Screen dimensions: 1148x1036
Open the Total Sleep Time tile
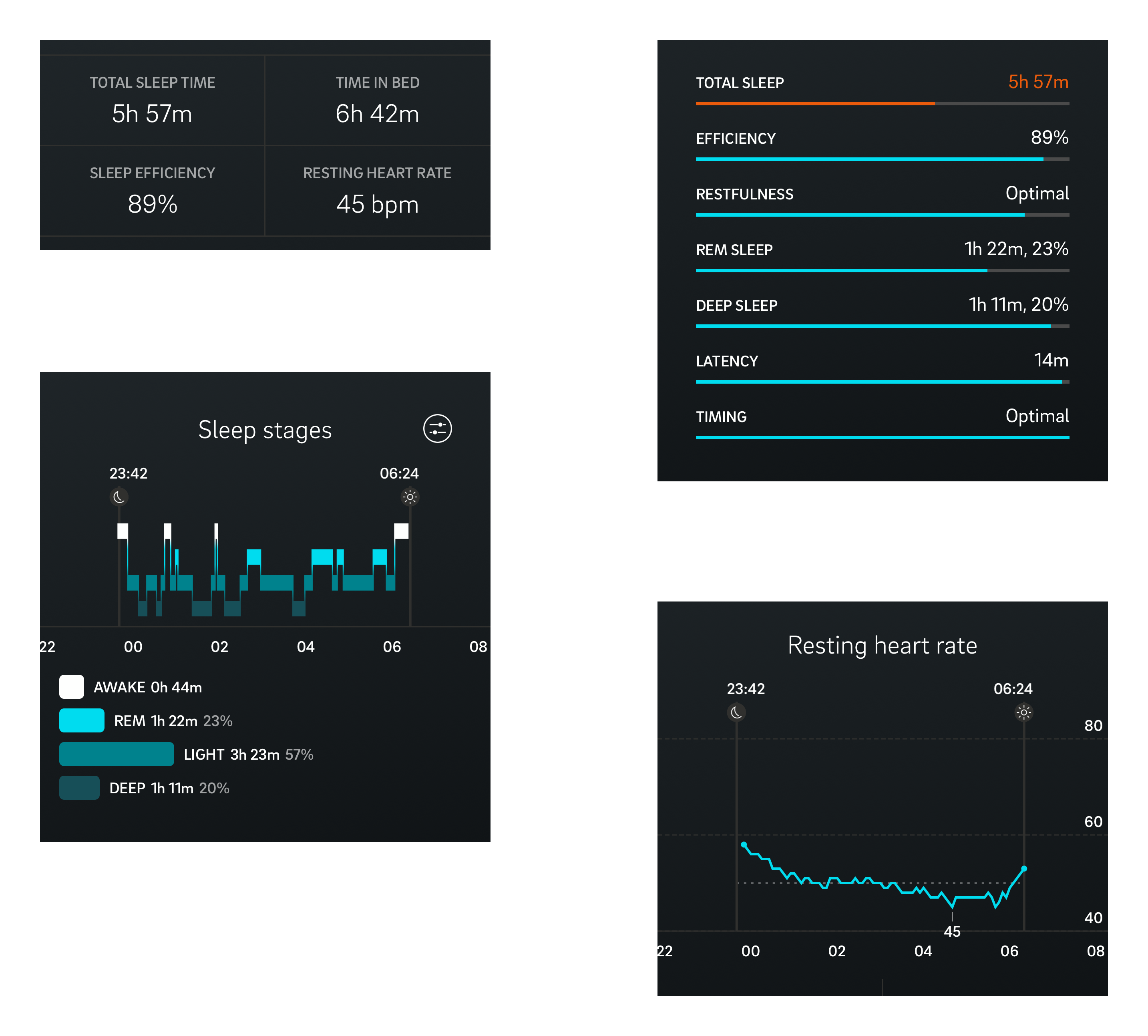152,100
